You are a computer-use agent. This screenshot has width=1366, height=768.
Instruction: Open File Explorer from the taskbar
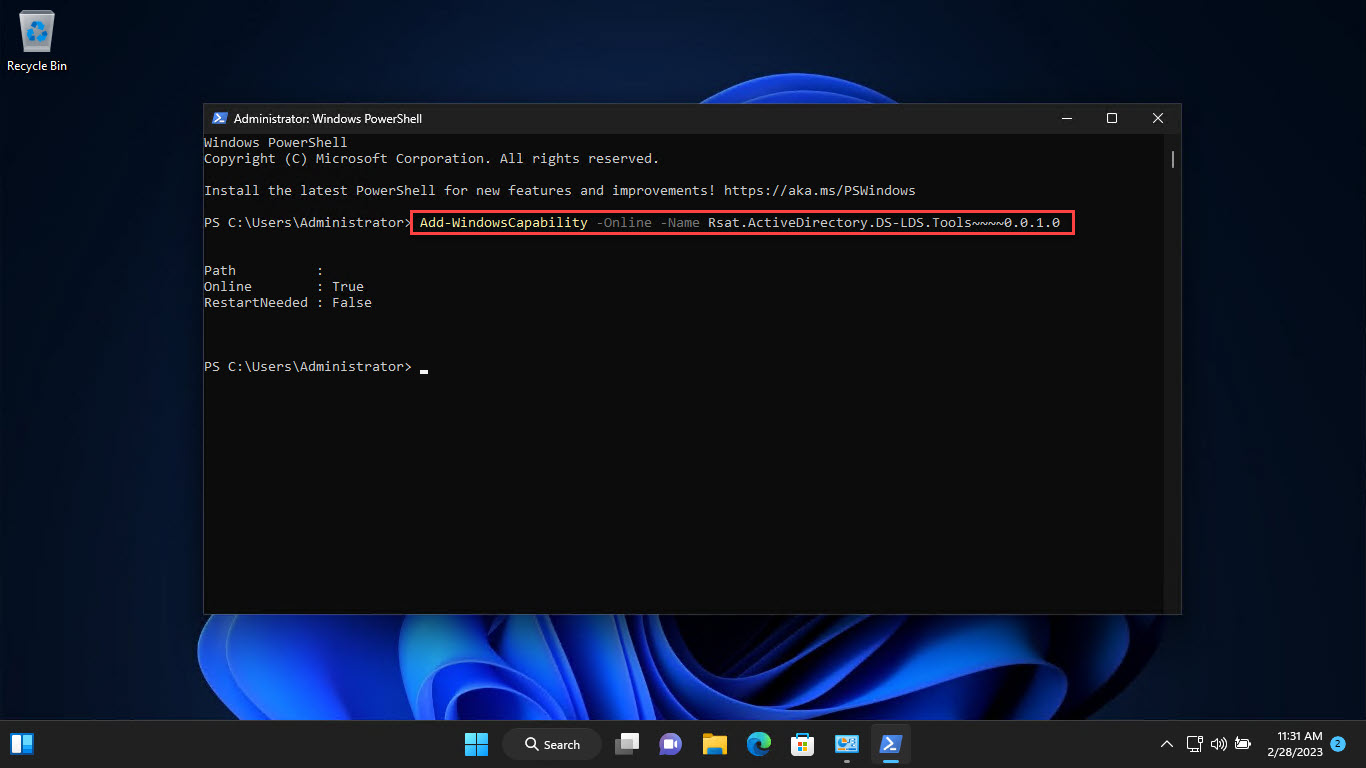pyautogui.click(x=714, y=744)
